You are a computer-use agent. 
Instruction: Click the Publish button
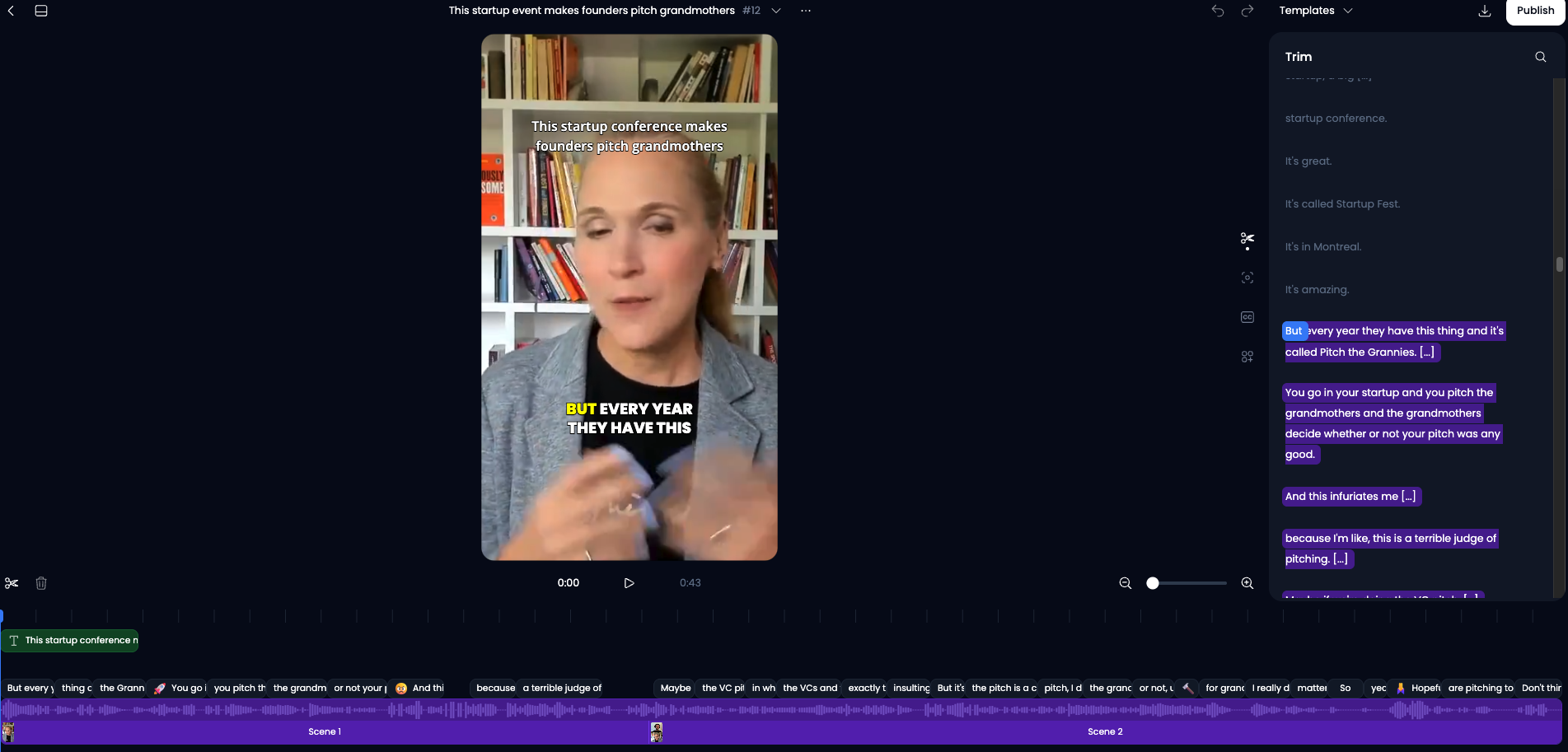(x=1535, y=11)
